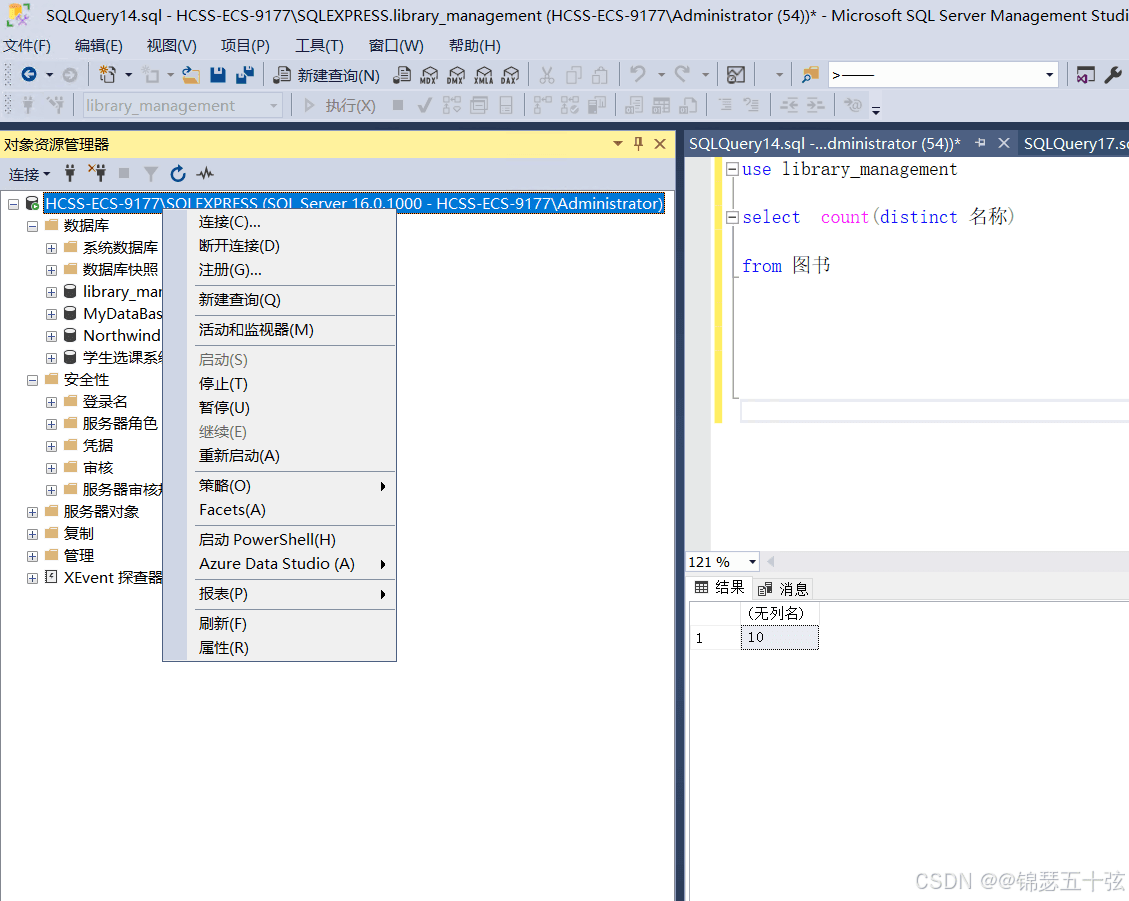The width and height of the screenshot is (1129, 901).
Task: Click the toolbar search input field
Action: pyautogui.click(x=935, y=75)
